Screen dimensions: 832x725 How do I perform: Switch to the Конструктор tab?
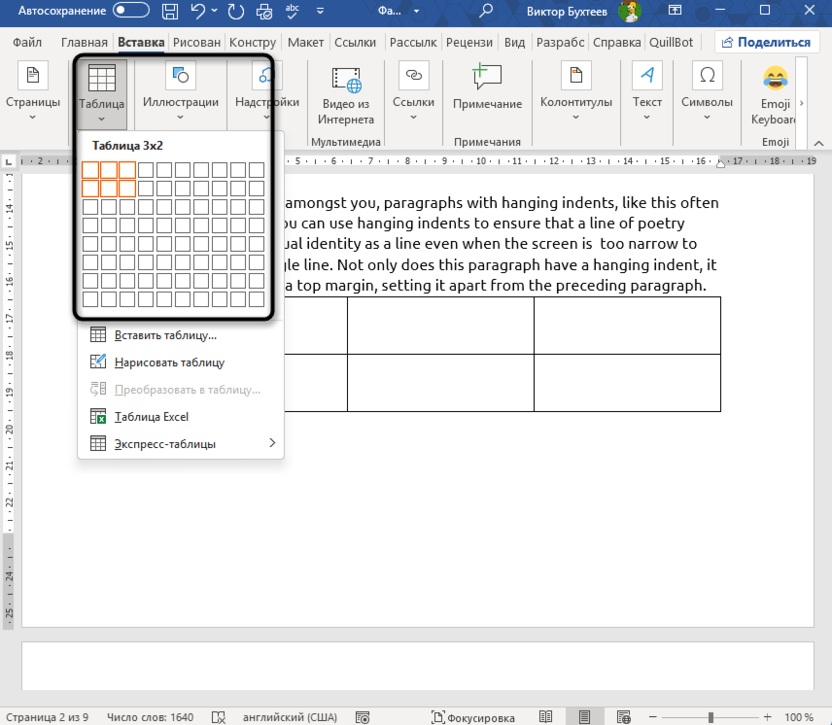253,42
